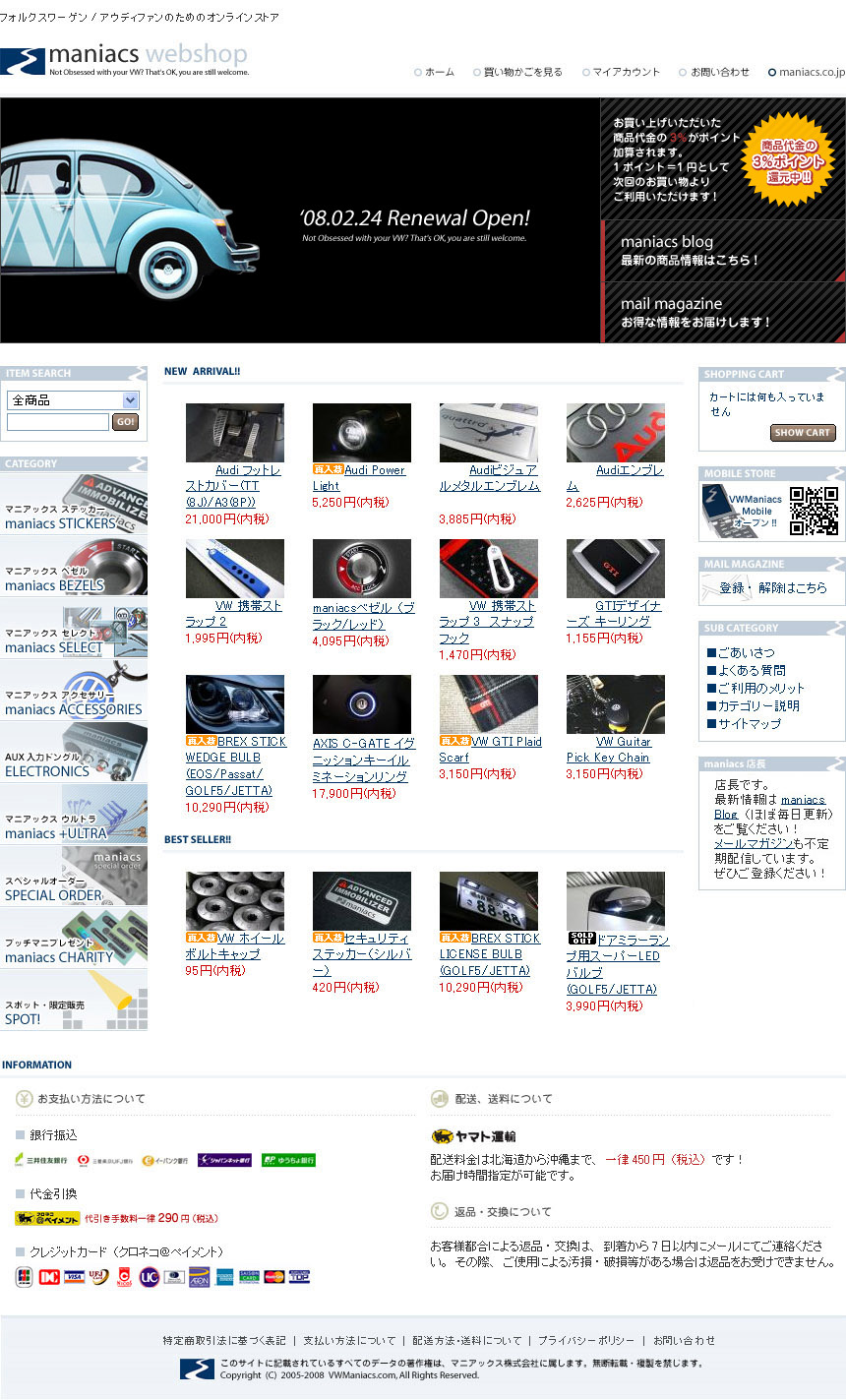
Task: Open 特定商取引法に基づく表記 footer link
Action: click(224, 1340)
